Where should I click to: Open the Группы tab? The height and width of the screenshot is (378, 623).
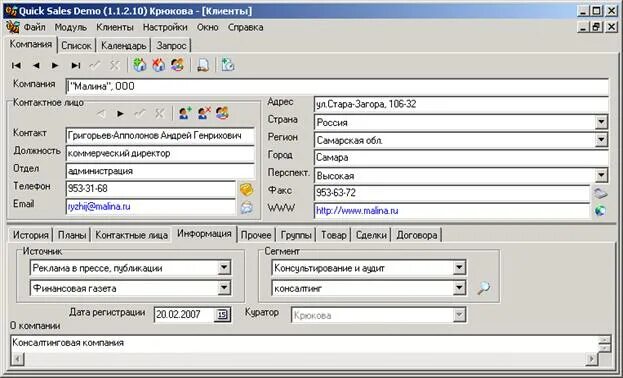296,235
